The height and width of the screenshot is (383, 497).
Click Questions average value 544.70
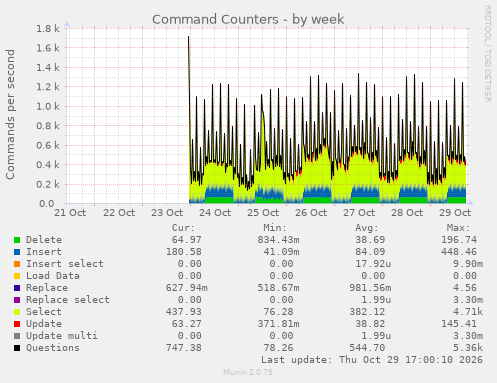point(367,348)
